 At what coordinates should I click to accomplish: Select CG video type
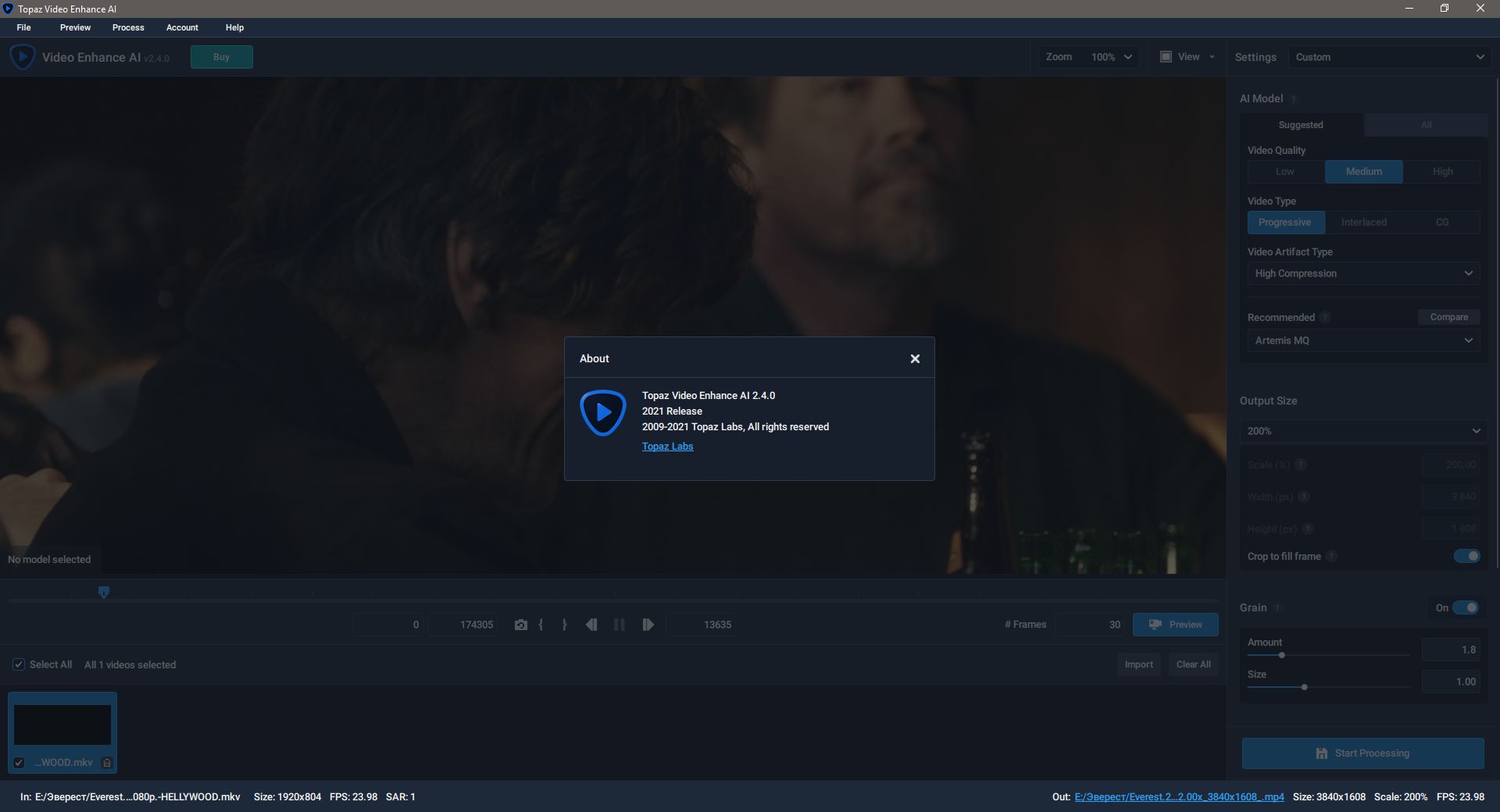pyautogui.click(x=1442, y=223)
